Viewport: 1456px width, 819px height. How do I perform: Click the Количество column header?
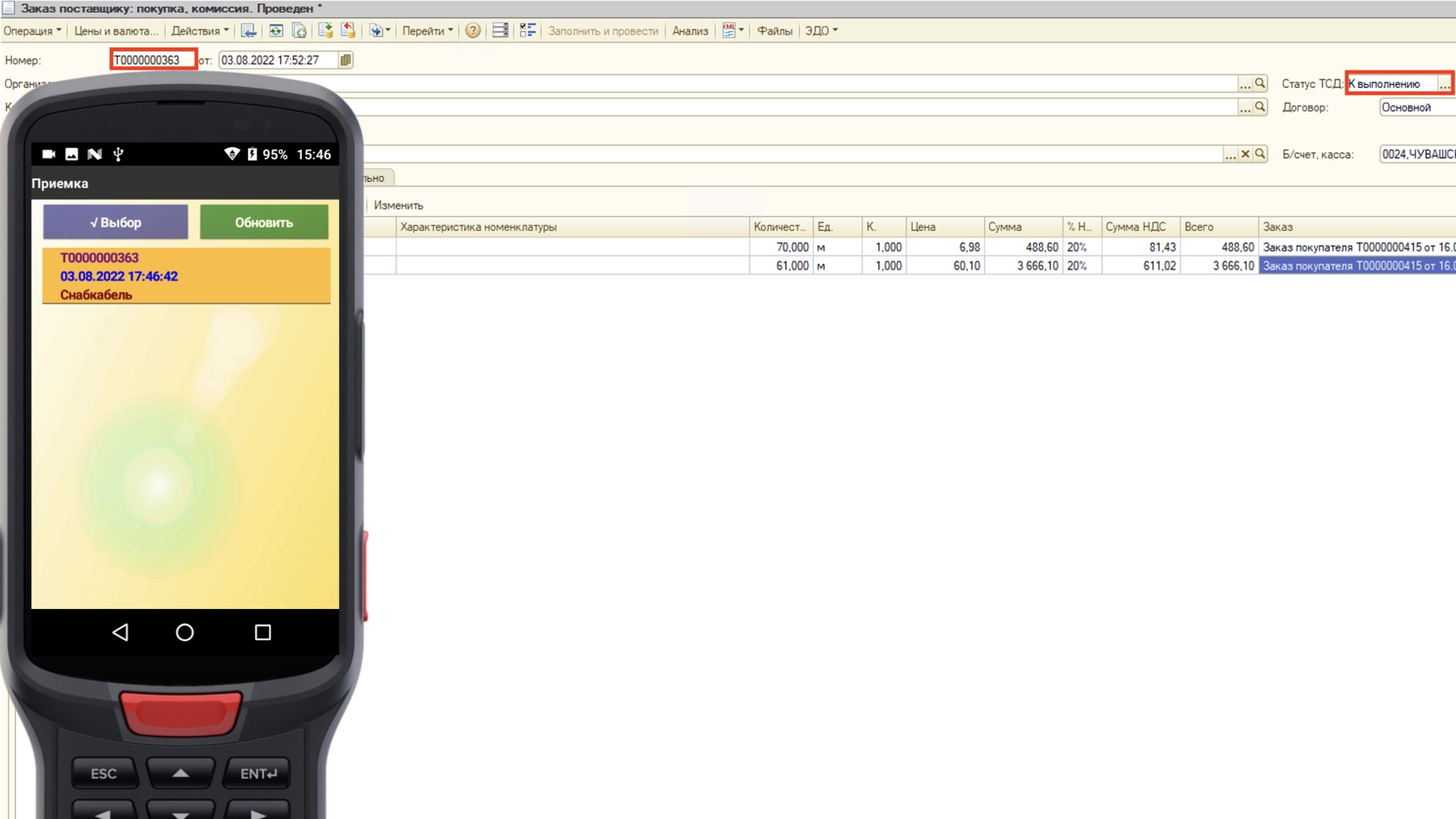780,227
